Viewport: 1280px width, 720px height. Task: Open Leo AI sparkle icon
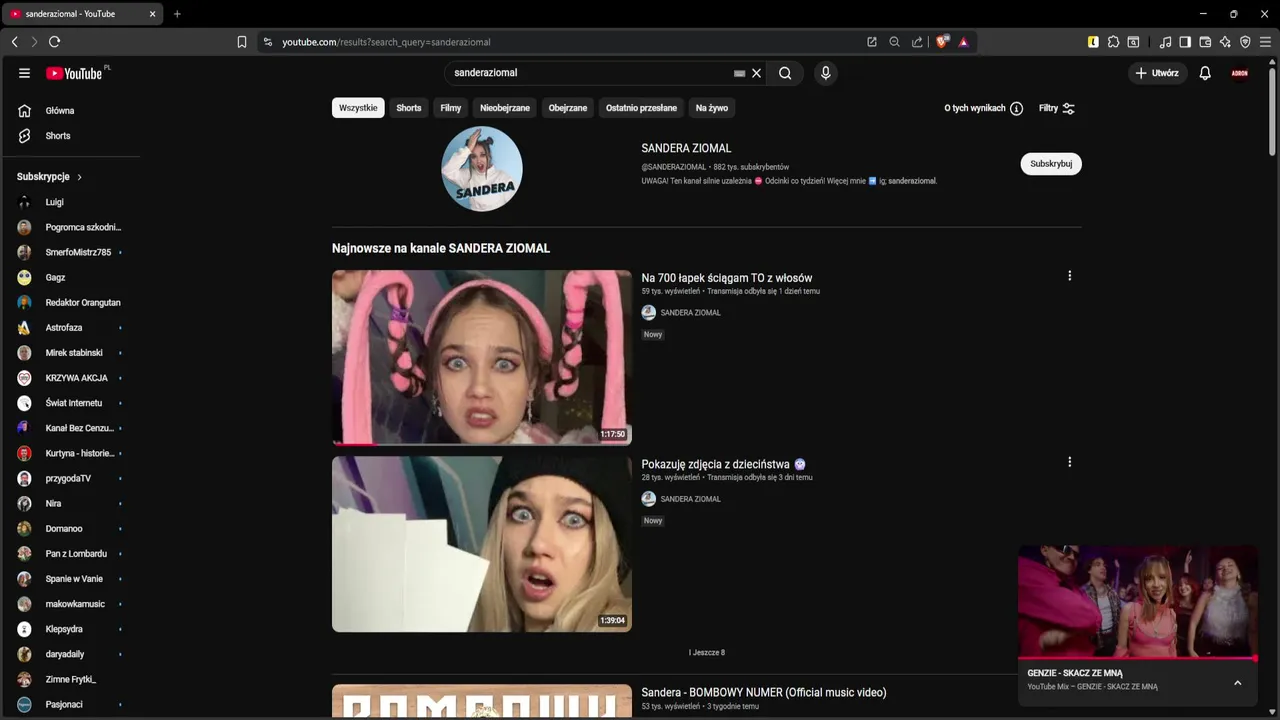click(1225, 42)
